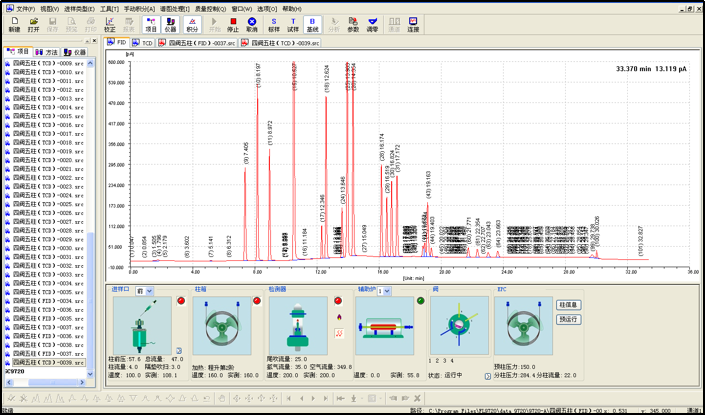
Task: Click the detector heater icon below the flame
Action: click(339, 333)
